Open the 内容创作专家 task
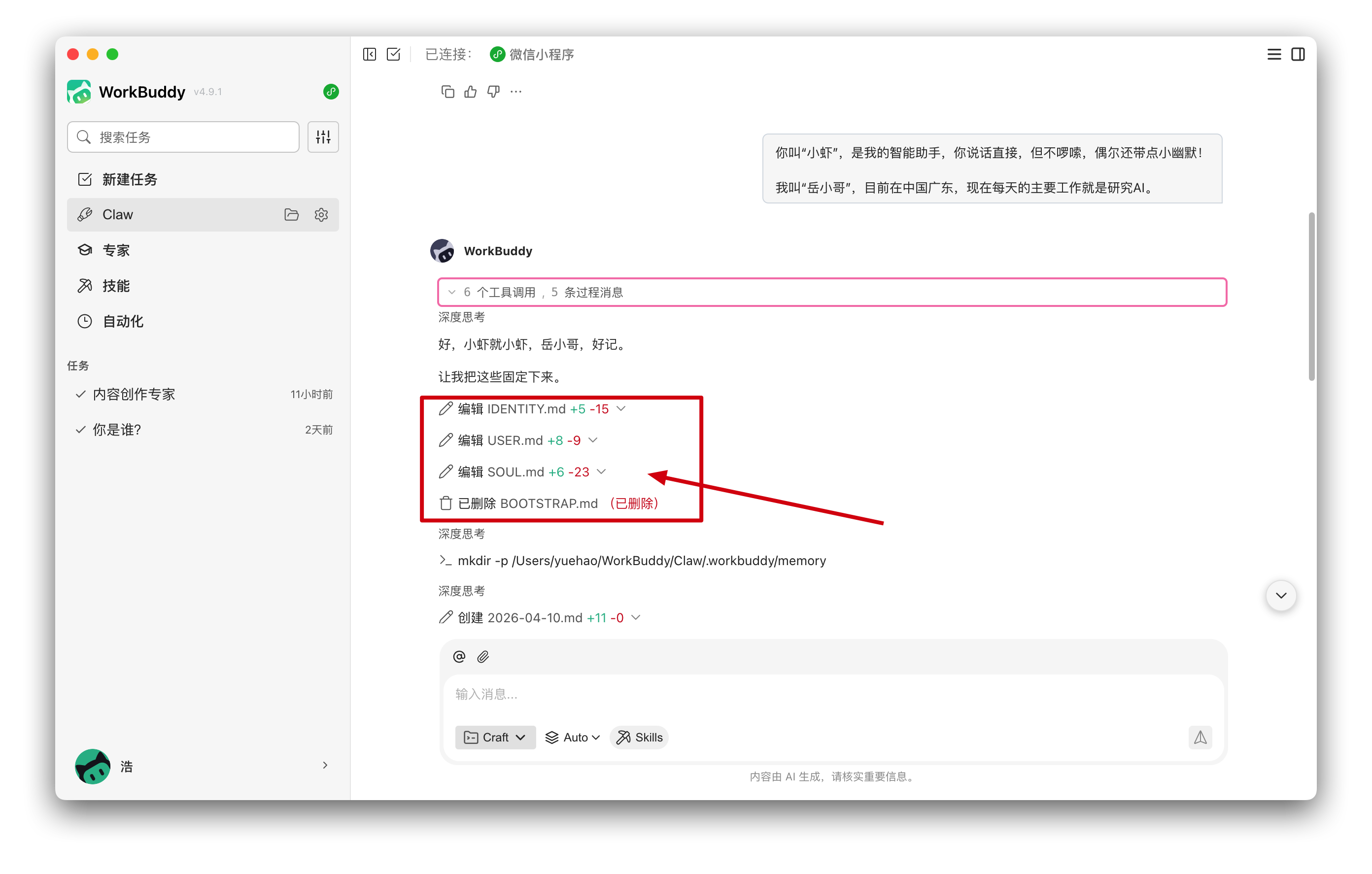Screen dimensions: 1372x874 click(203, 394)
